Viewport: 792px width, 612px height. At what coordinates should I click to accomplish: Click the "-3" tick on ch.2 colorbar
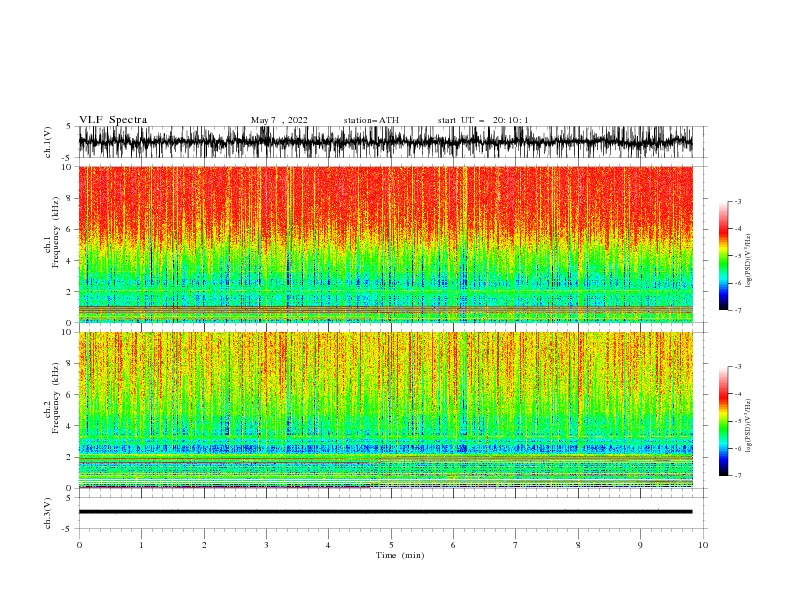(738, 367)
